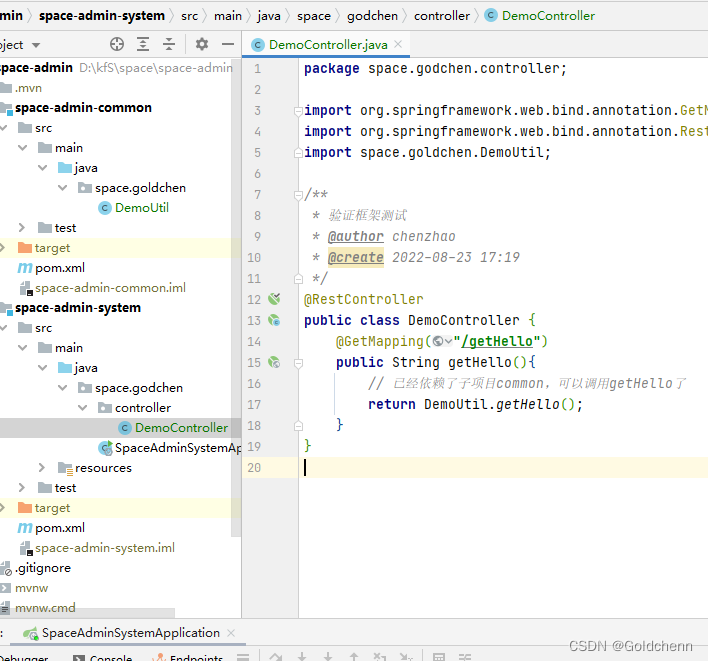Collapse the controller package folder
The image size is (708, 661).
pos(84,408)
